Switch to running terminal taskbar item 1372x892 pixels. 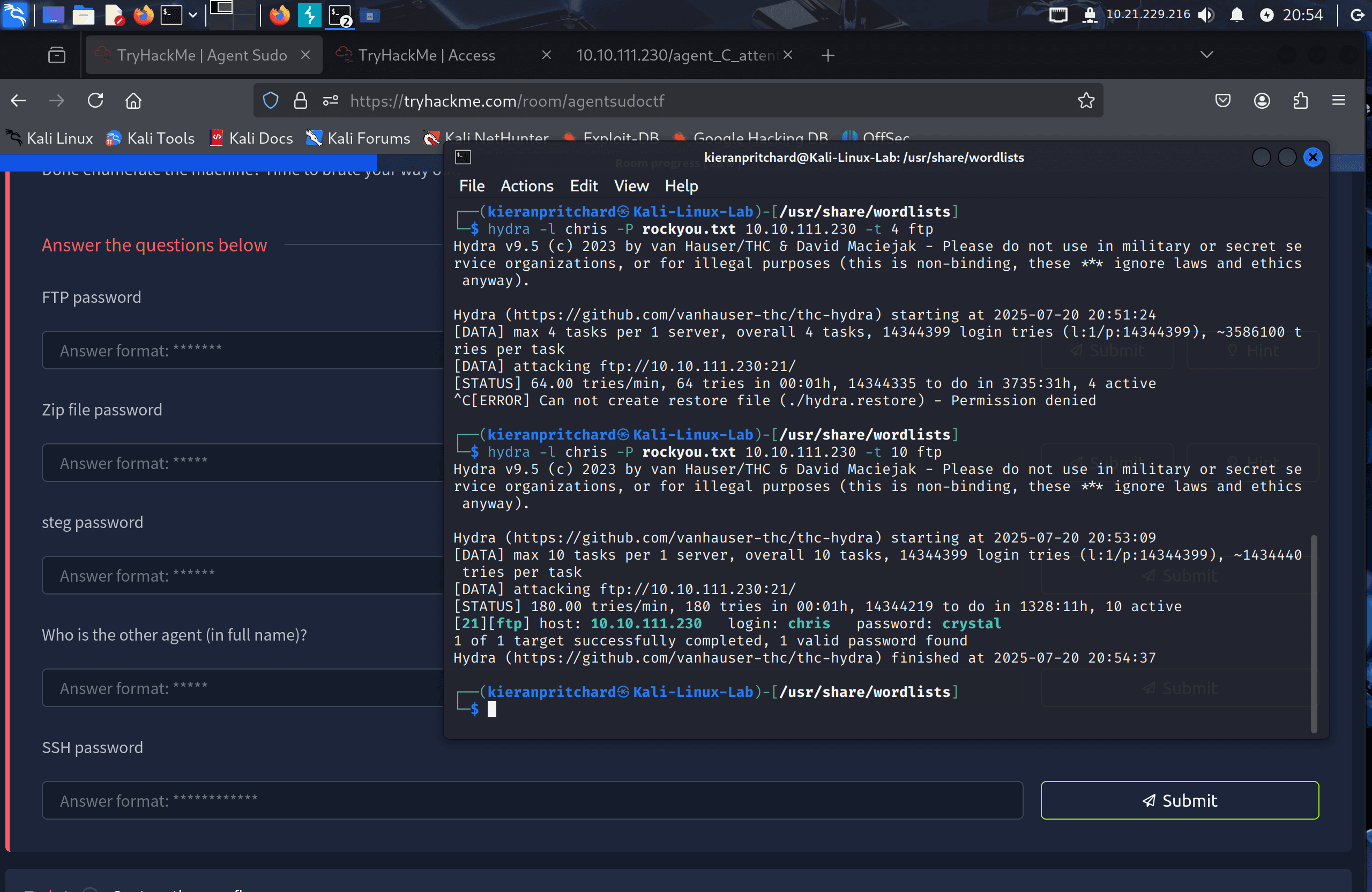[340, 15]
